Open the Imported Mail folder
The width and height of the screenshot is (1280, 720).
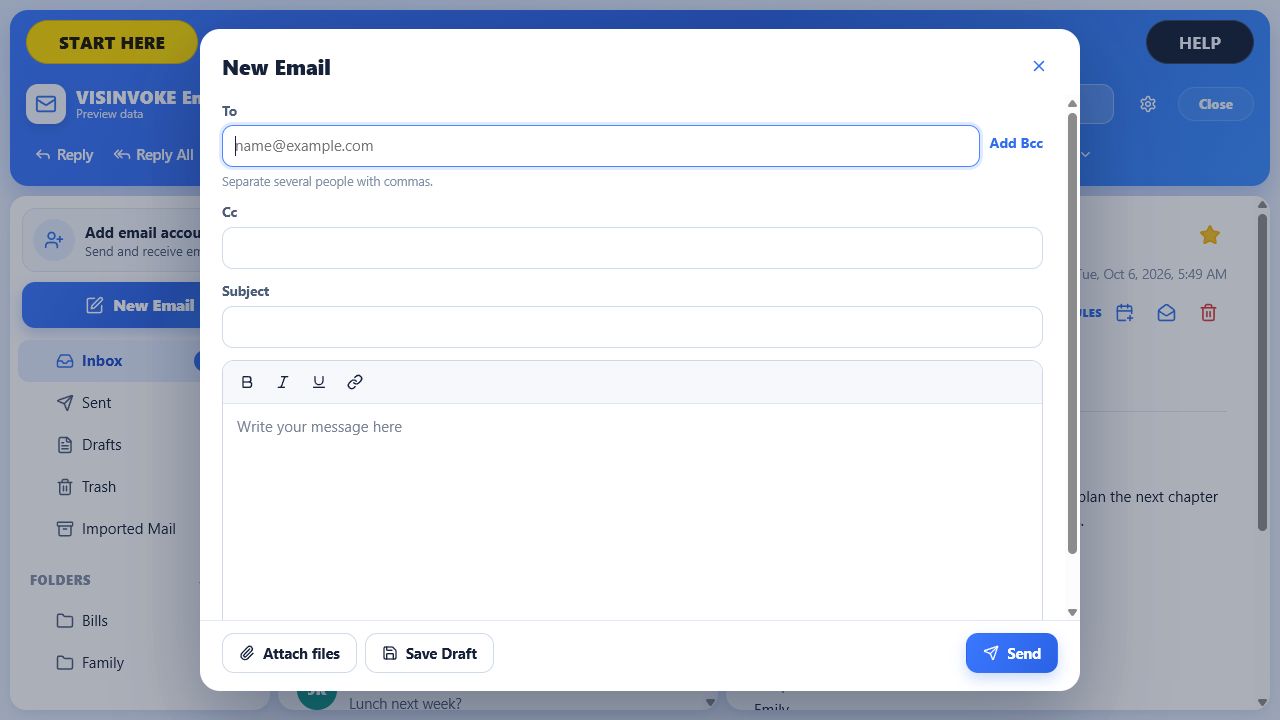coord(109,529)
